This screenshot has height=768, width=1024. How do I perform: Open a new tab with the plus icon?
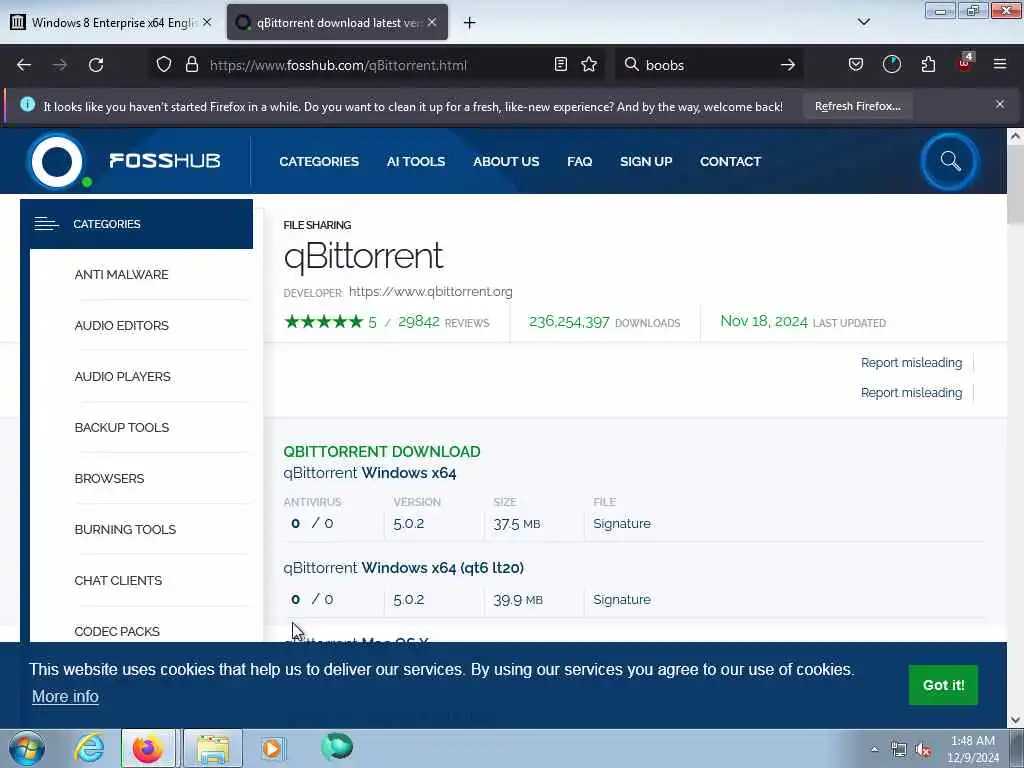click(470, 23)
